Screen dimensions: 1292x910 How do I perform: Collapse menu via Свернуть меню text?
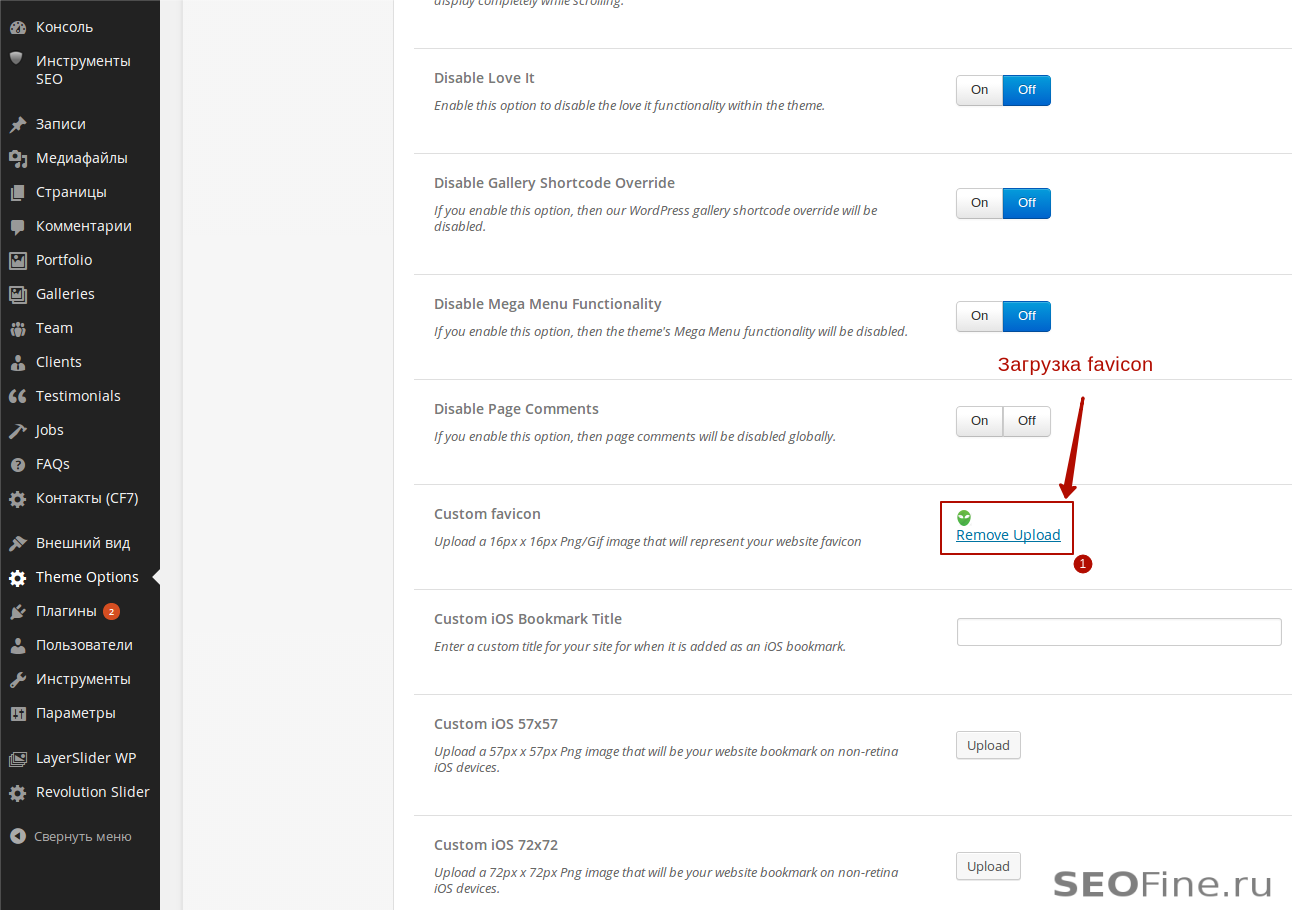(x=83, y=837)
